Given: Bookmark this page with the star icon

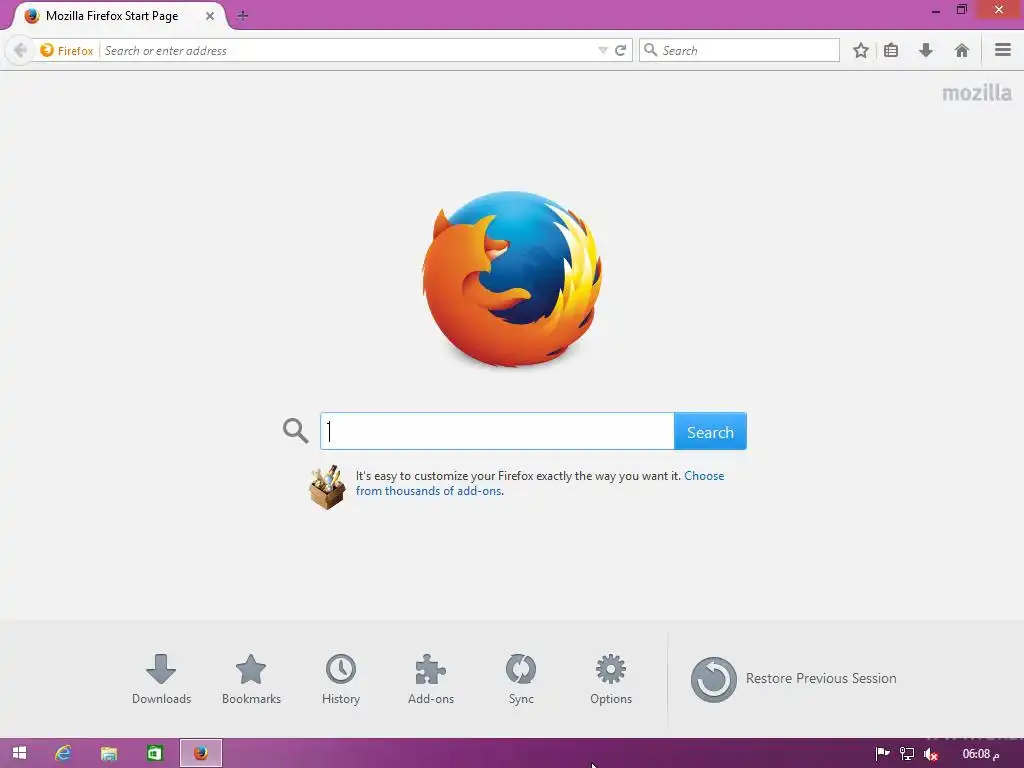Looking at the screenshot, I should click(861, 50).
